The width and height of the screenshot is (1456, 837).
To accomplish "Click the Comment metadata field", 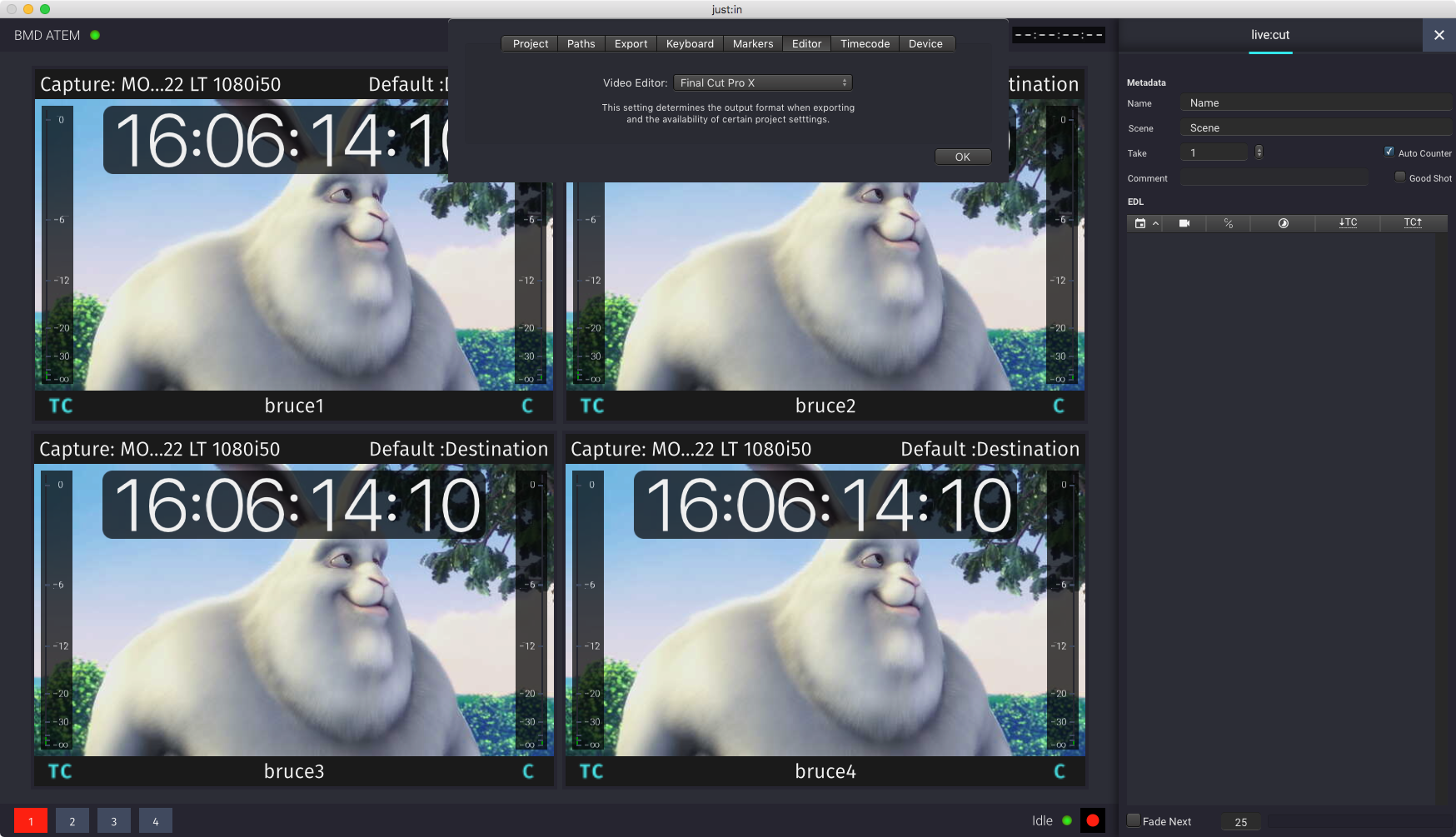I will click(1274, 177).
